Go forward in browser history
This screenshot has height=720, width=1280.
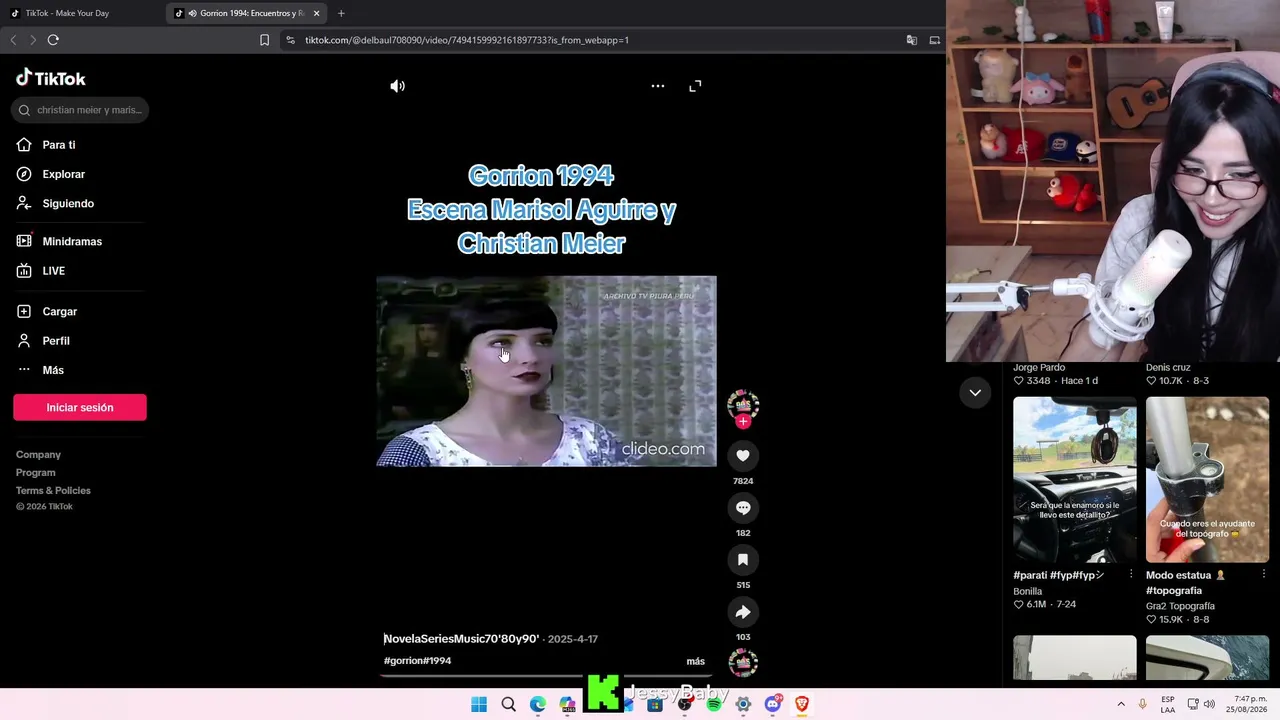pos(33,40)
